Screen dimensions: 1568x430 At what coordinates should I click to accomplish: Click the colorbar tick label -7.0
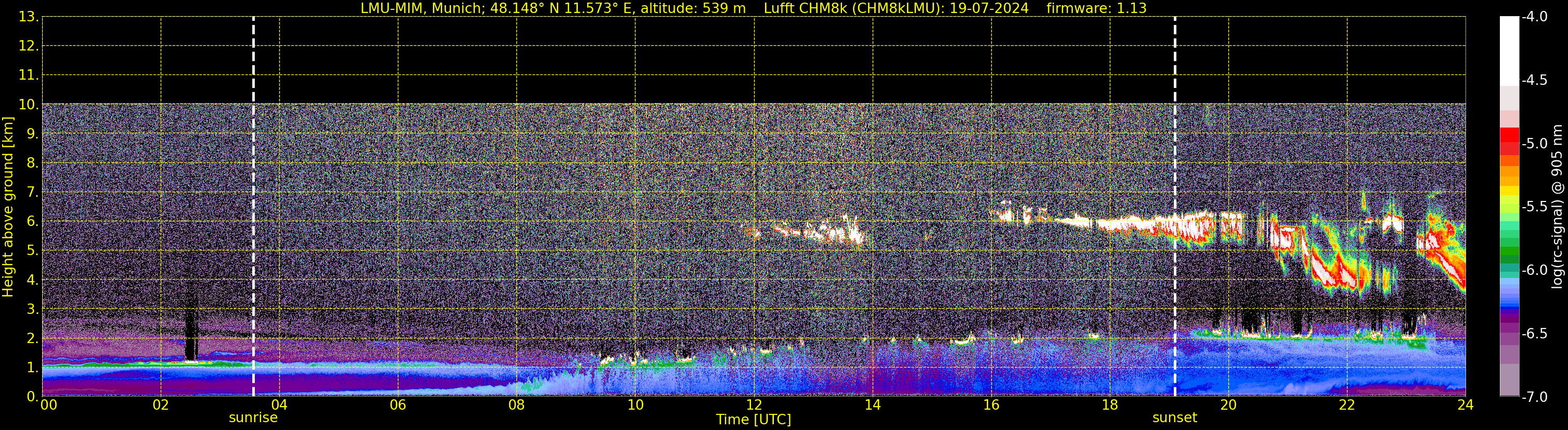point(1534,397)
